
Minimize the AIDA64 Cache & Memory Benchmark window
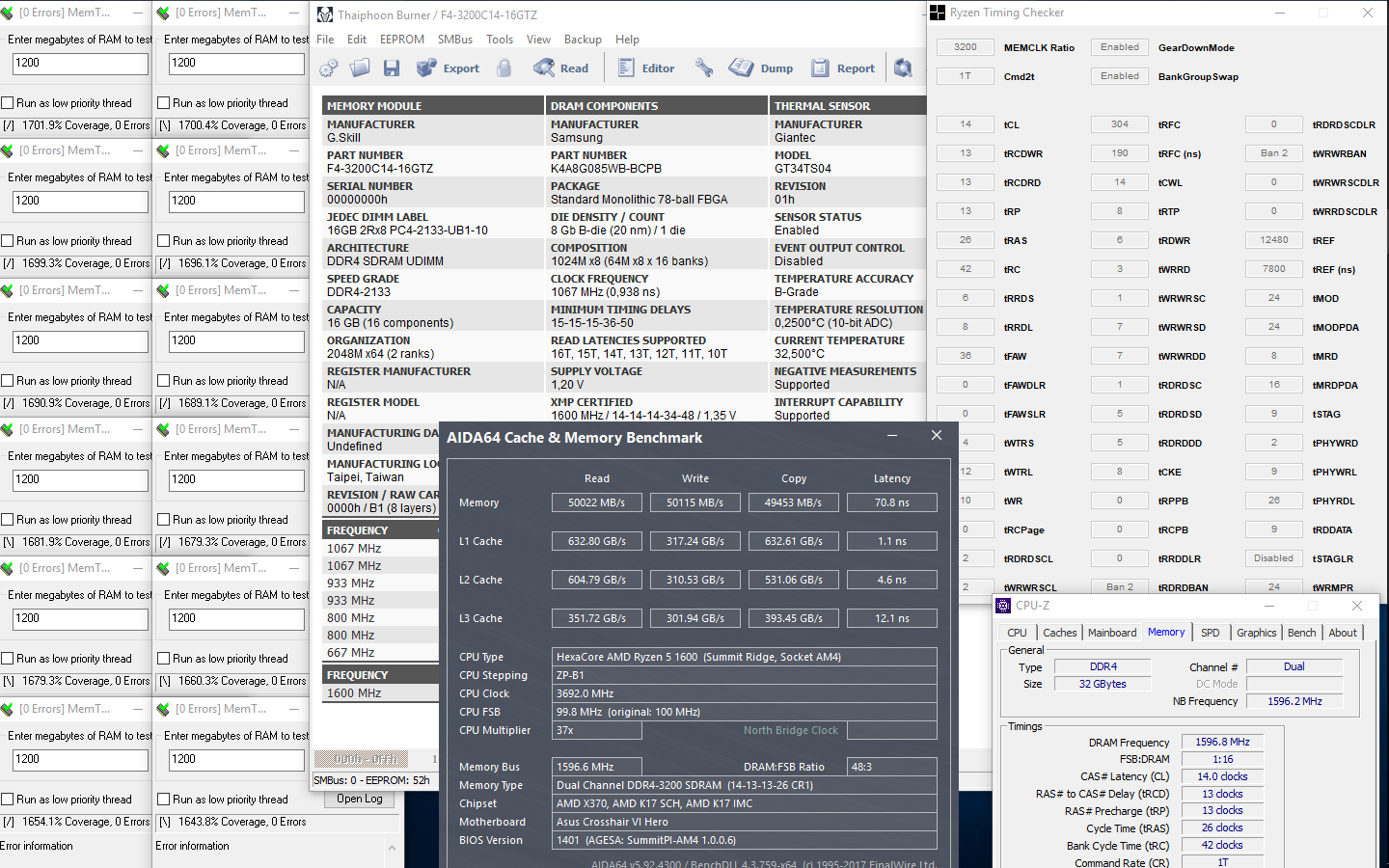pos(892,436)
